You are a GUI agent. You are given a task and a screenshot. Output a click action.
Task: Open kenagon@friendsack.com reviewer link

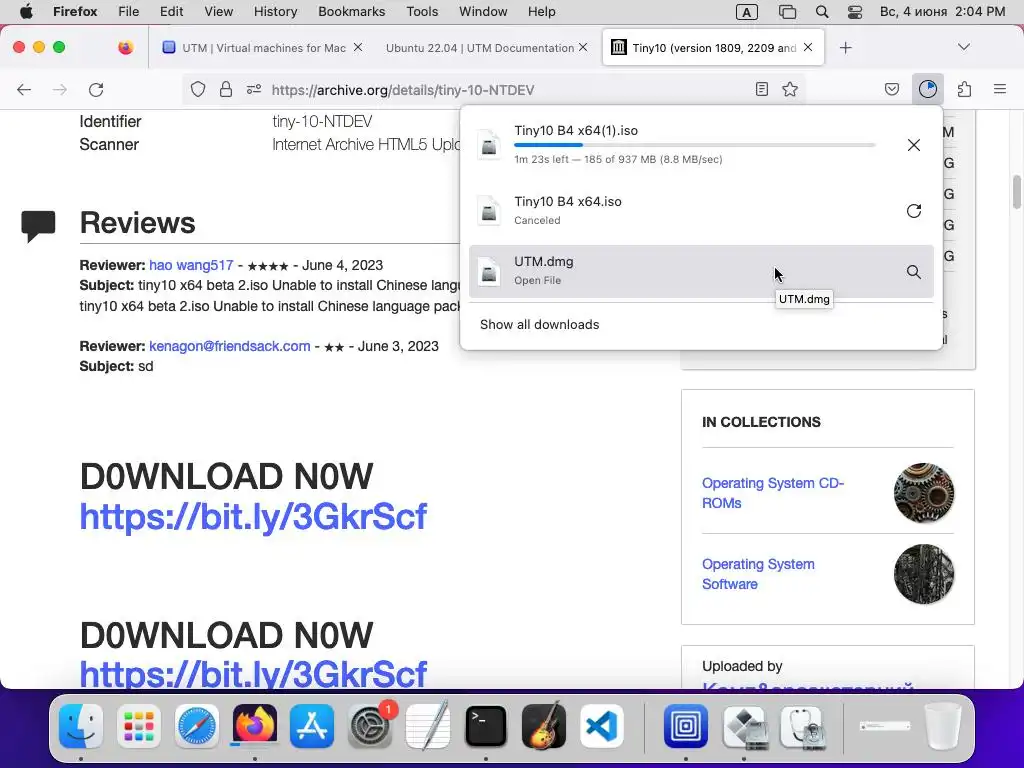(x=229, y=346)
